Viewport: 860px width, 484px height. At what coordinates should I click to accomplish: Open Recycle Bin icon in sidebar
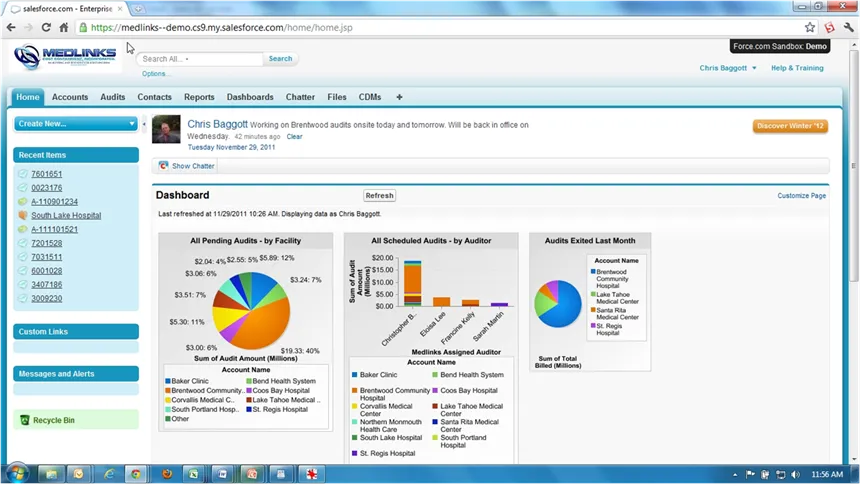point(25,420)
